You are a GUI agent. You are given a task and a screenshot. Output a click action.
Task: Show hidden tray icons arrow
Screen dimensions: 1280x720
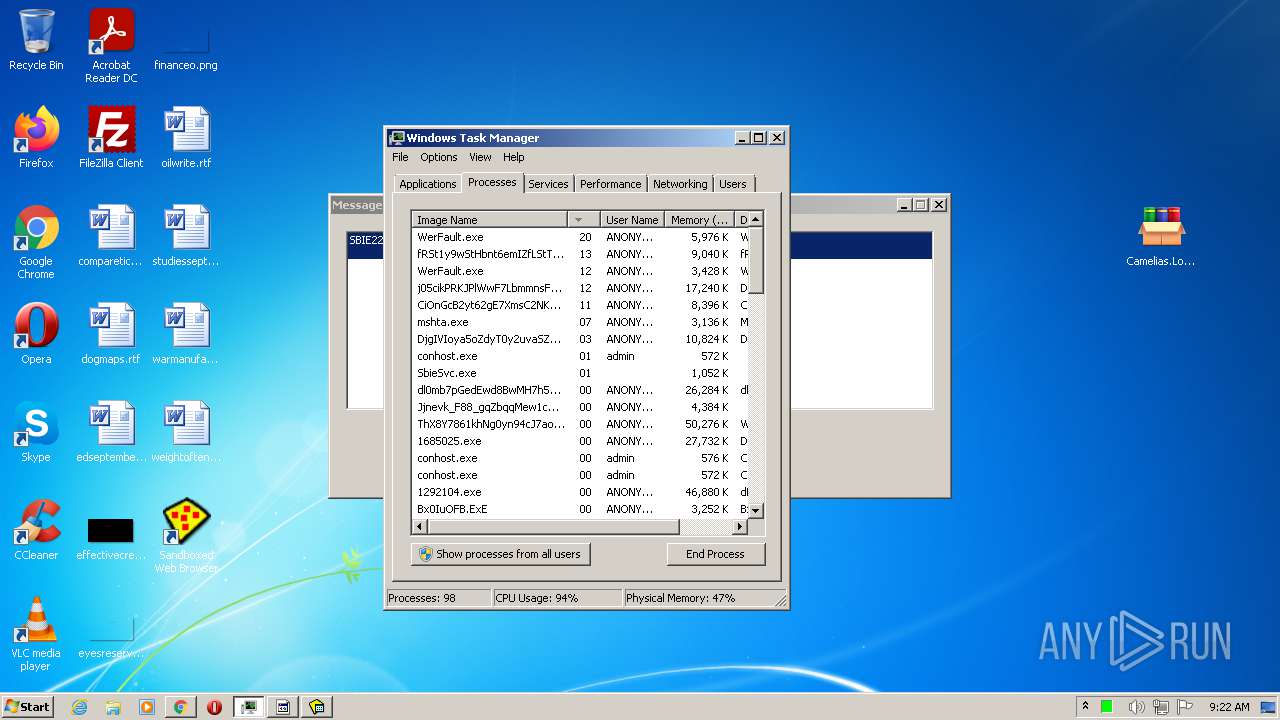tap(1085, 707)
